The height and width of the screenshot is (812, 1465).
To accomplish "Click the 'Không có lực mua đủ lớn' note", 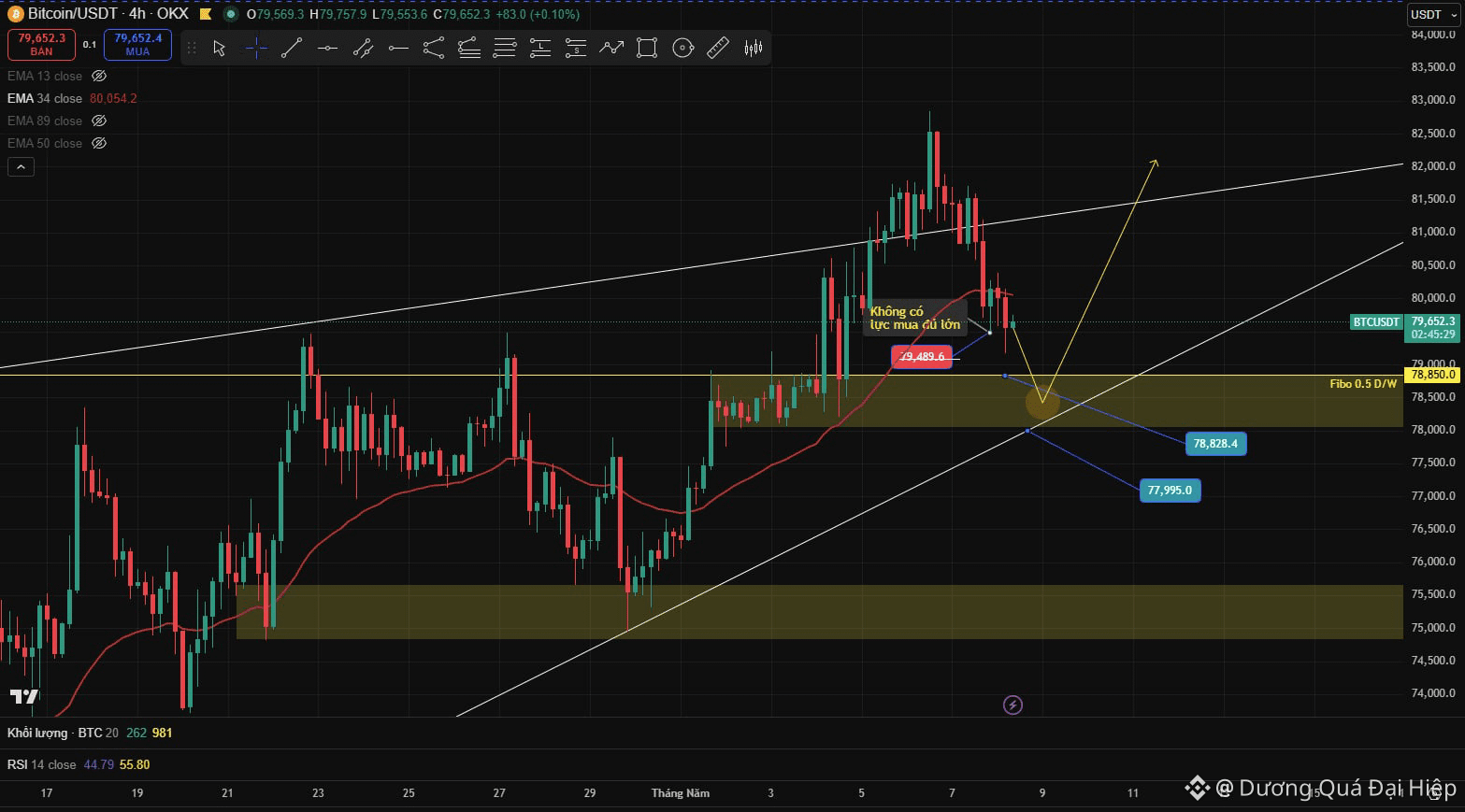I will [915, 318].
